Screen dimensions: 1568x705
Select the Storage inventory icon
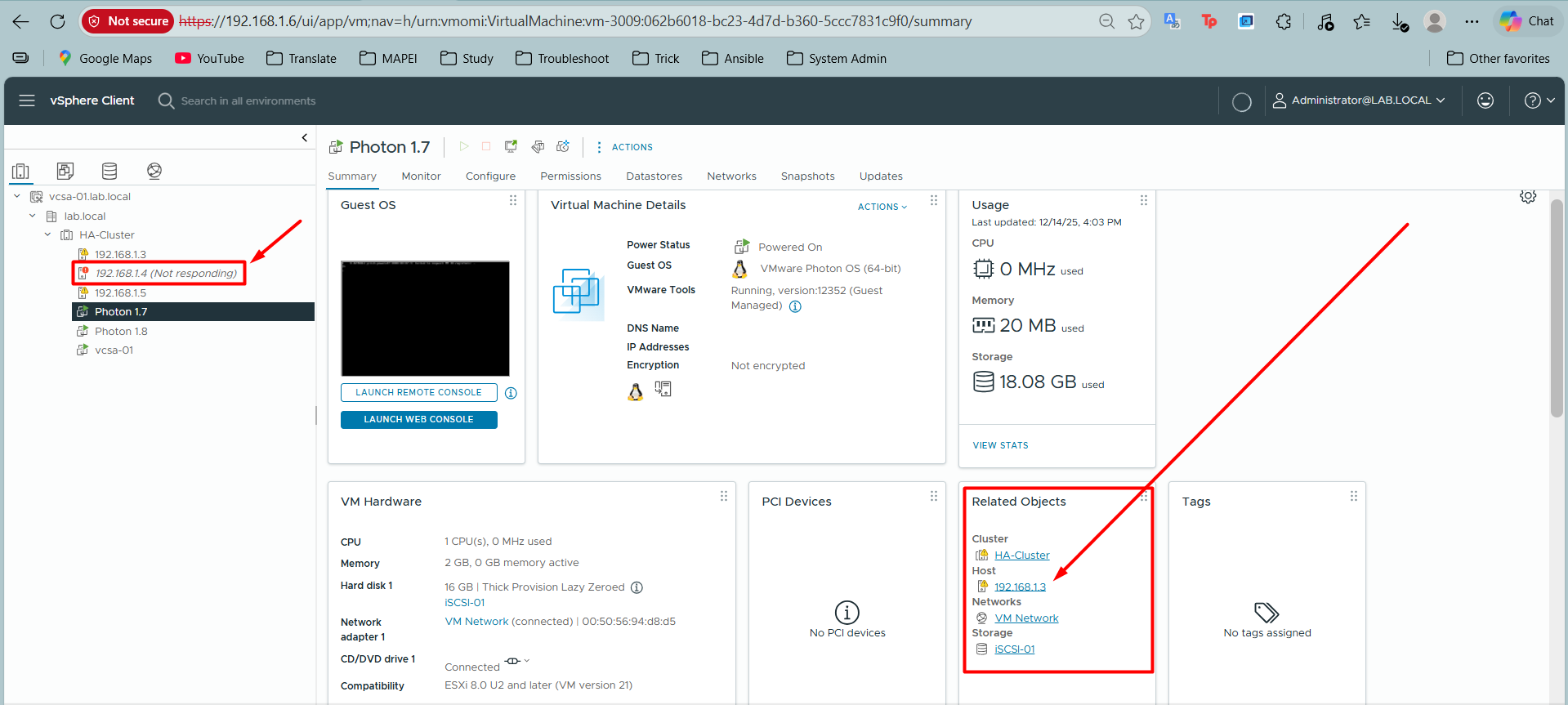[109, 171]
